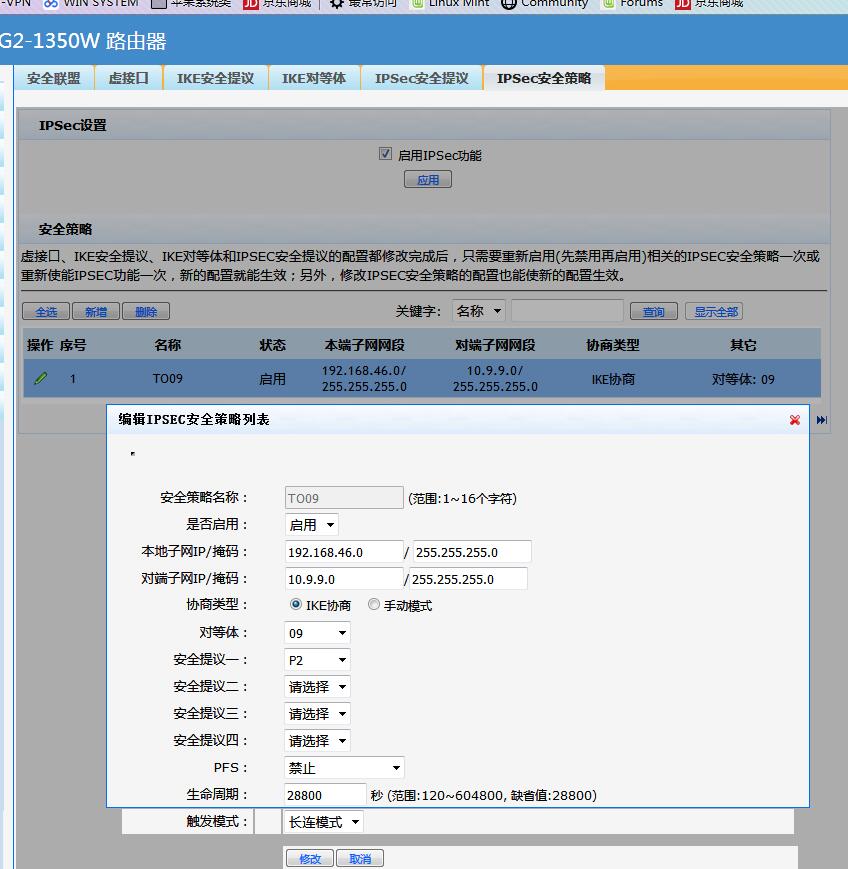Switch to the IPSec security policy tab

(x=544, y=78)
